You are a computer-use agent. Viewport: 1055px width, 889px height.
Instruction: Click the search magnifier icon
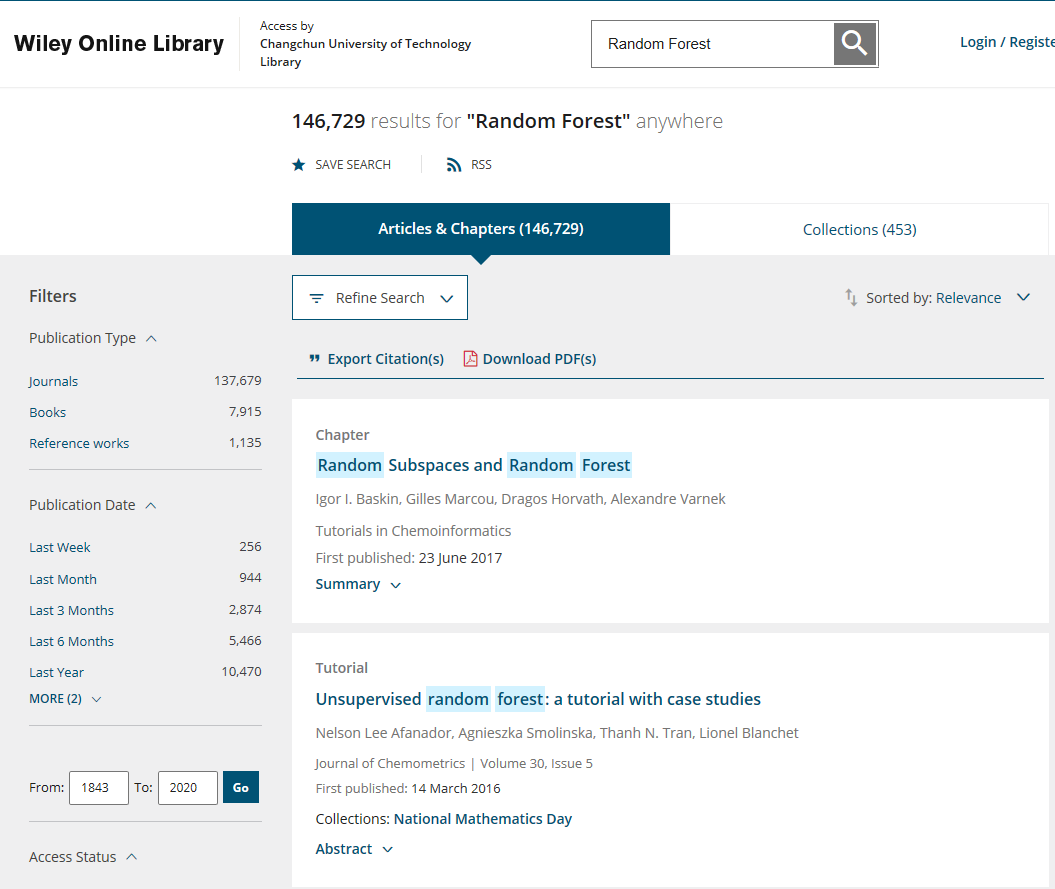(855, 44)
